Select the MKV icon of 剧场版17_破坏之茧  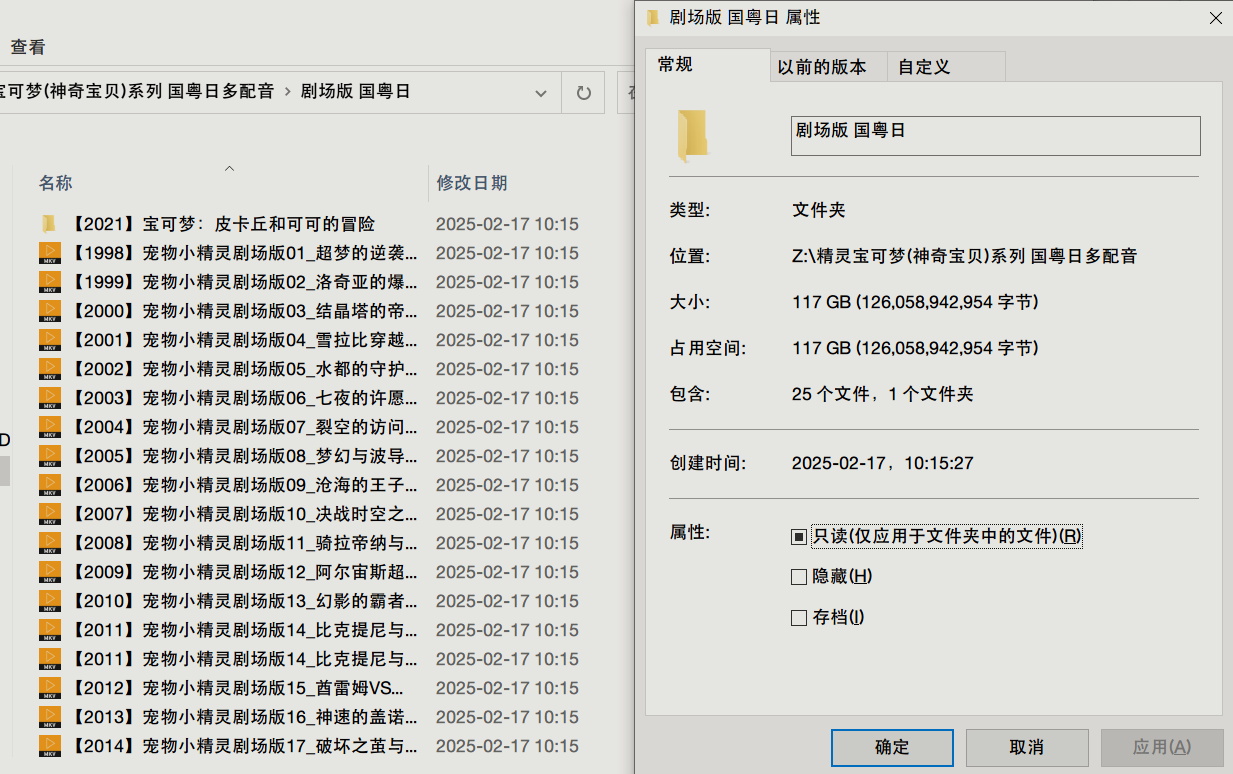click(x=49, y=746)
